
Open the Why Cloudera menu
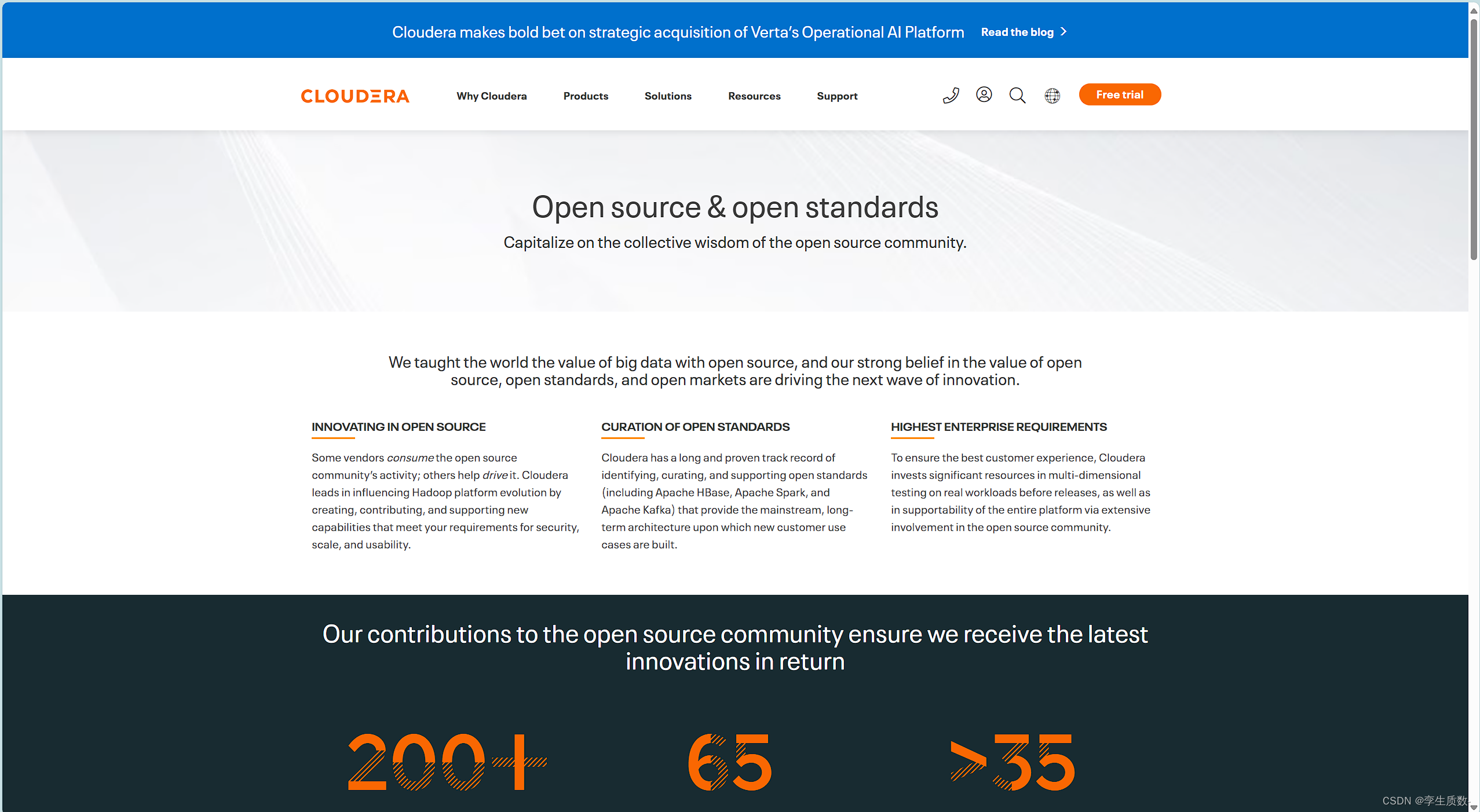[491, 96]
